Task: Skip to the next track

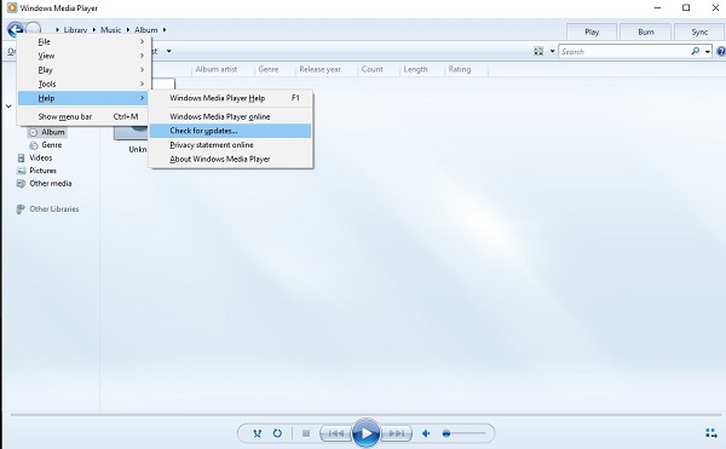Action: pyautogui.click(x=397, y=433)
